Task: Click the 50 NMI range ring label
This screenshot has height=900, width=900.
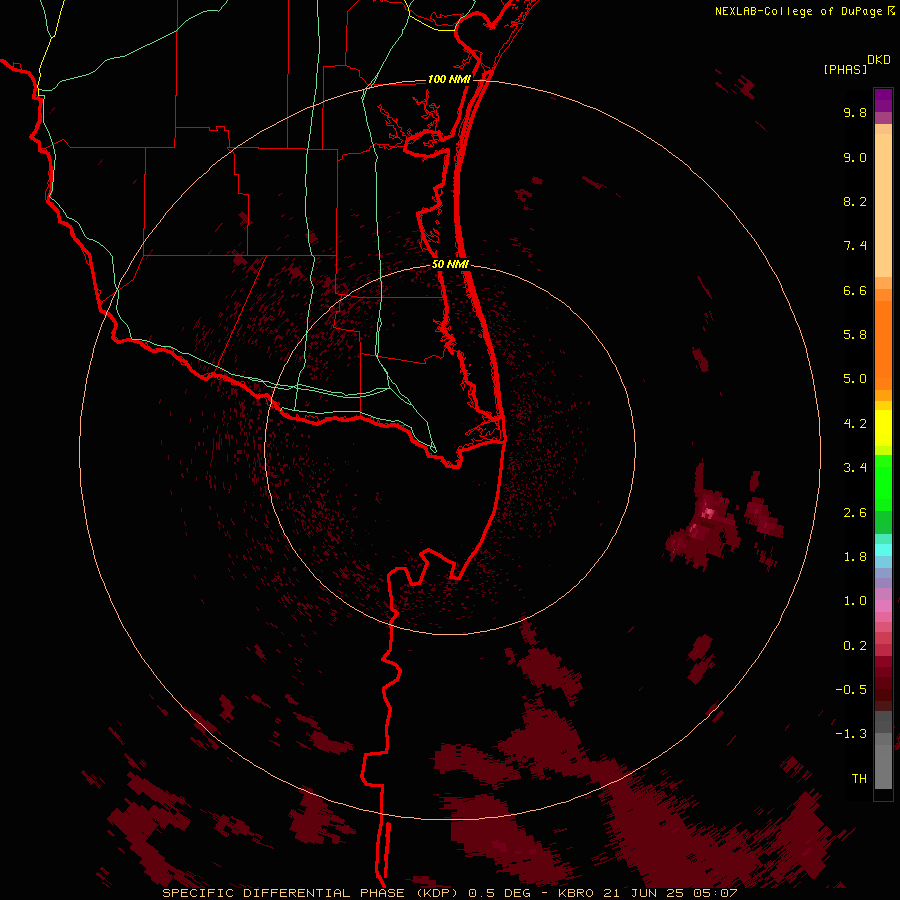Action: pyautogui.click(x=450, y=264)
